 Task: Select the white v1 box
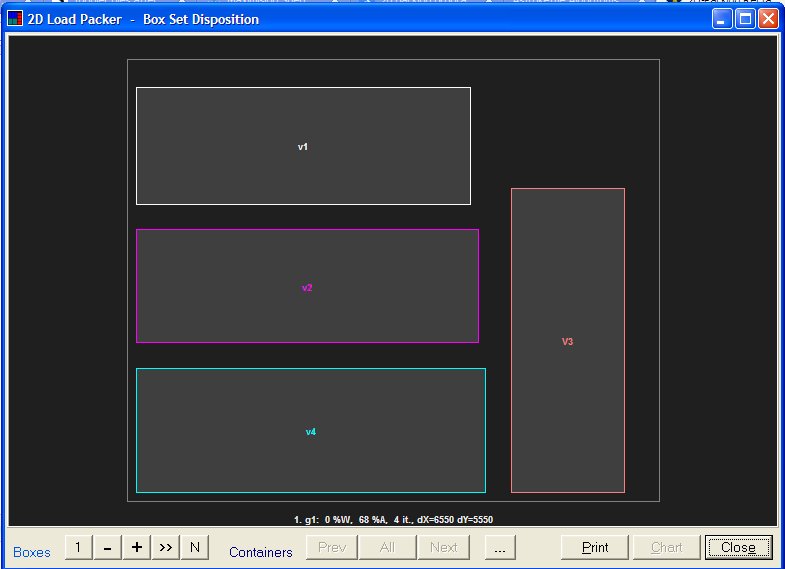click(x=303, y=146)
